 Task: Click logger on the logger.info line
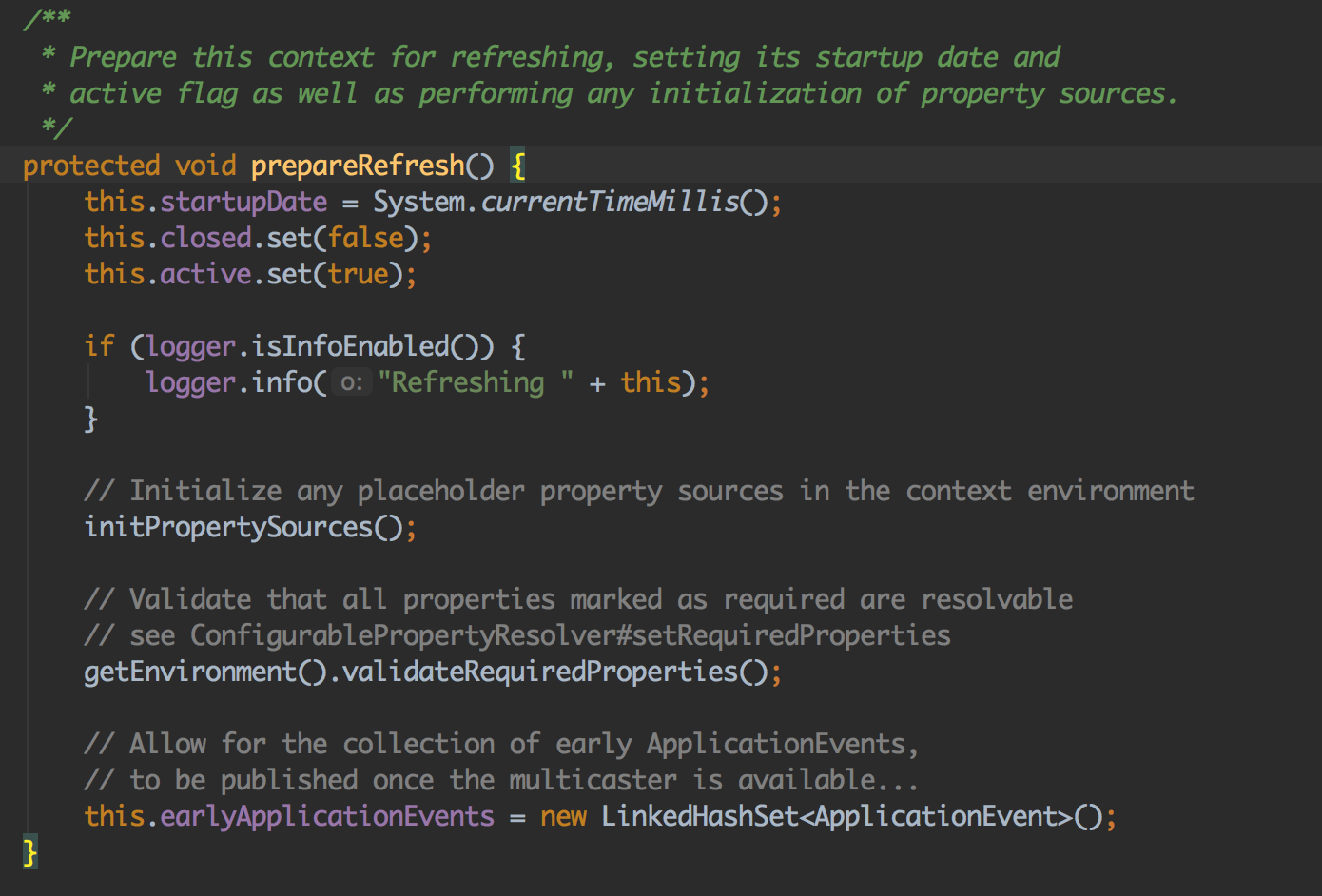point(190,383)
